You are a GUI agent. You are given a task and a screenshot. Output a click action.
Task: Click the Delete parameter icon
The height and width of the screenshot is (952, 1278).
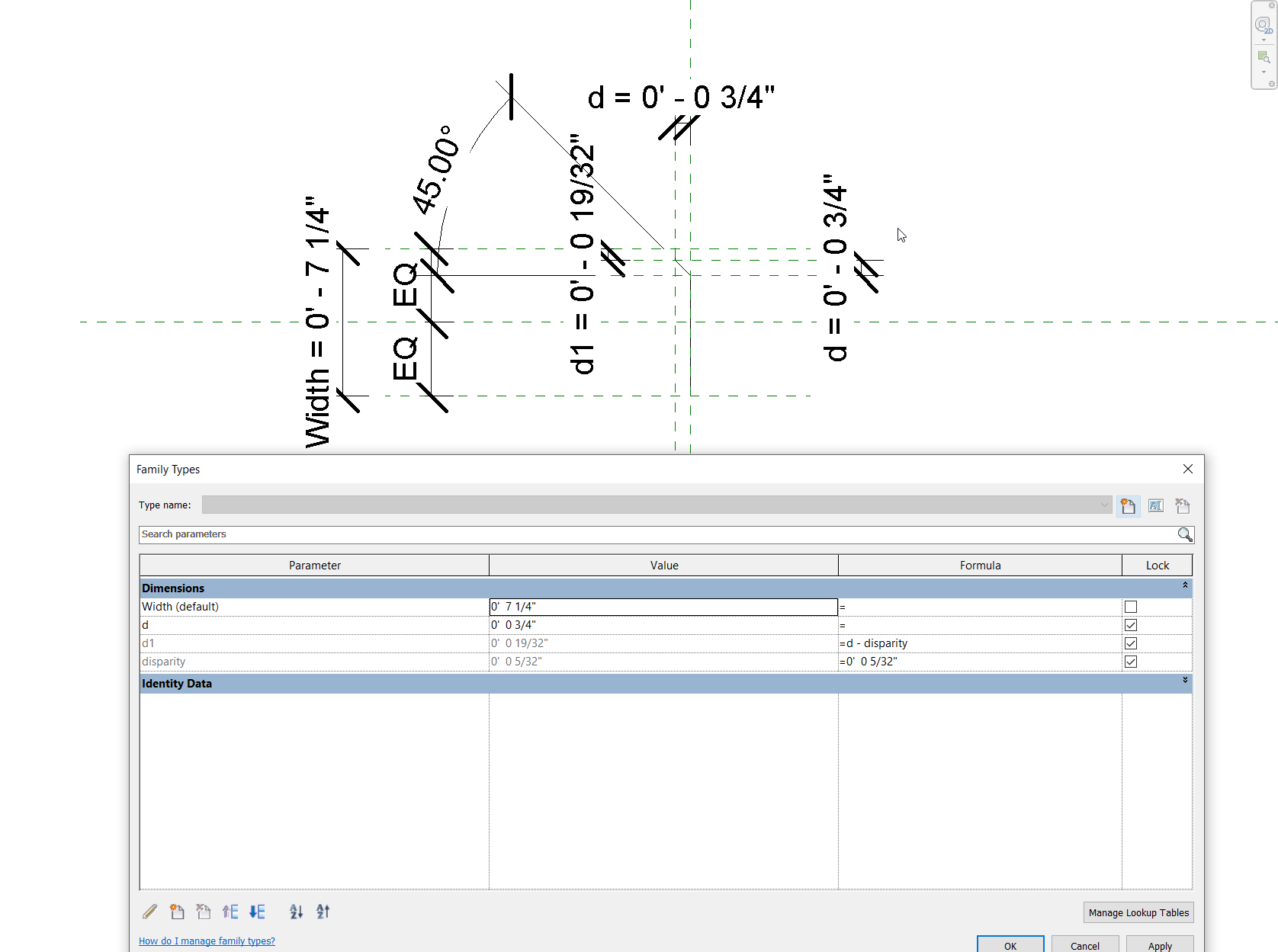coord(203,912)
